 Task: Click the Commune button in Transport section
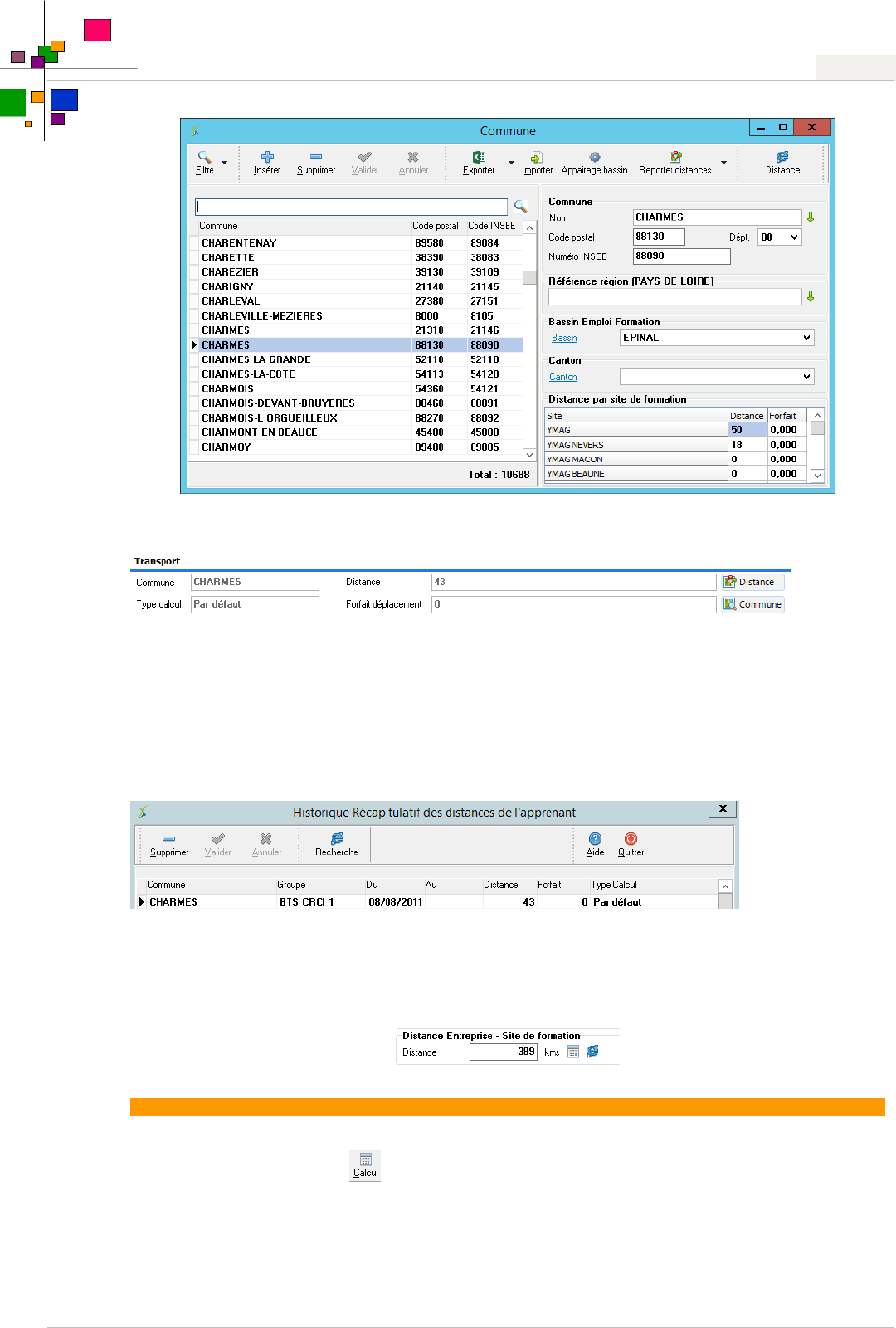(x=752, y=604)
